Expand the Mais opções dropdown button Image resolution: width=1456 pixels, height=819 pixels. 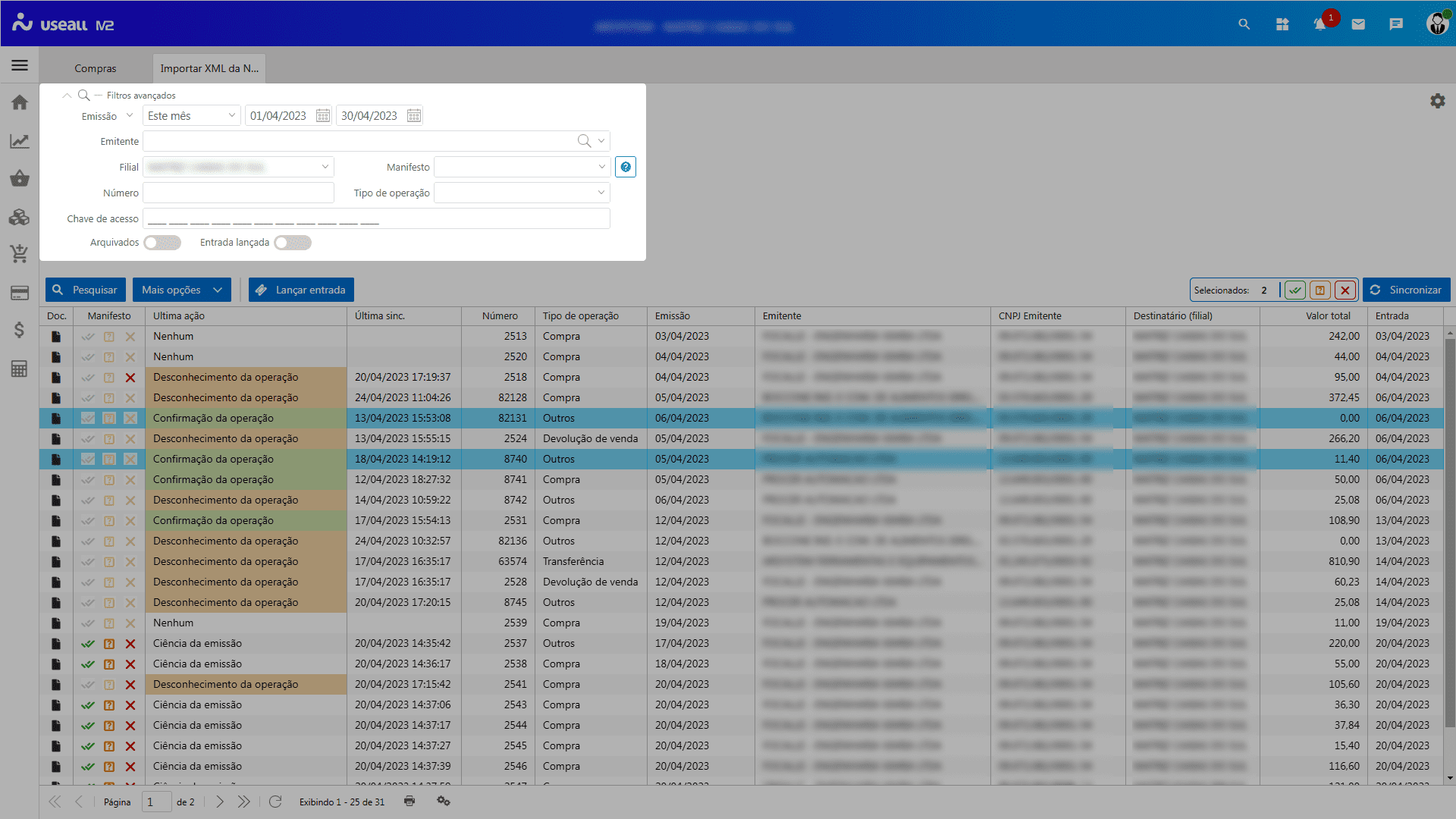(x=182, y=290)
